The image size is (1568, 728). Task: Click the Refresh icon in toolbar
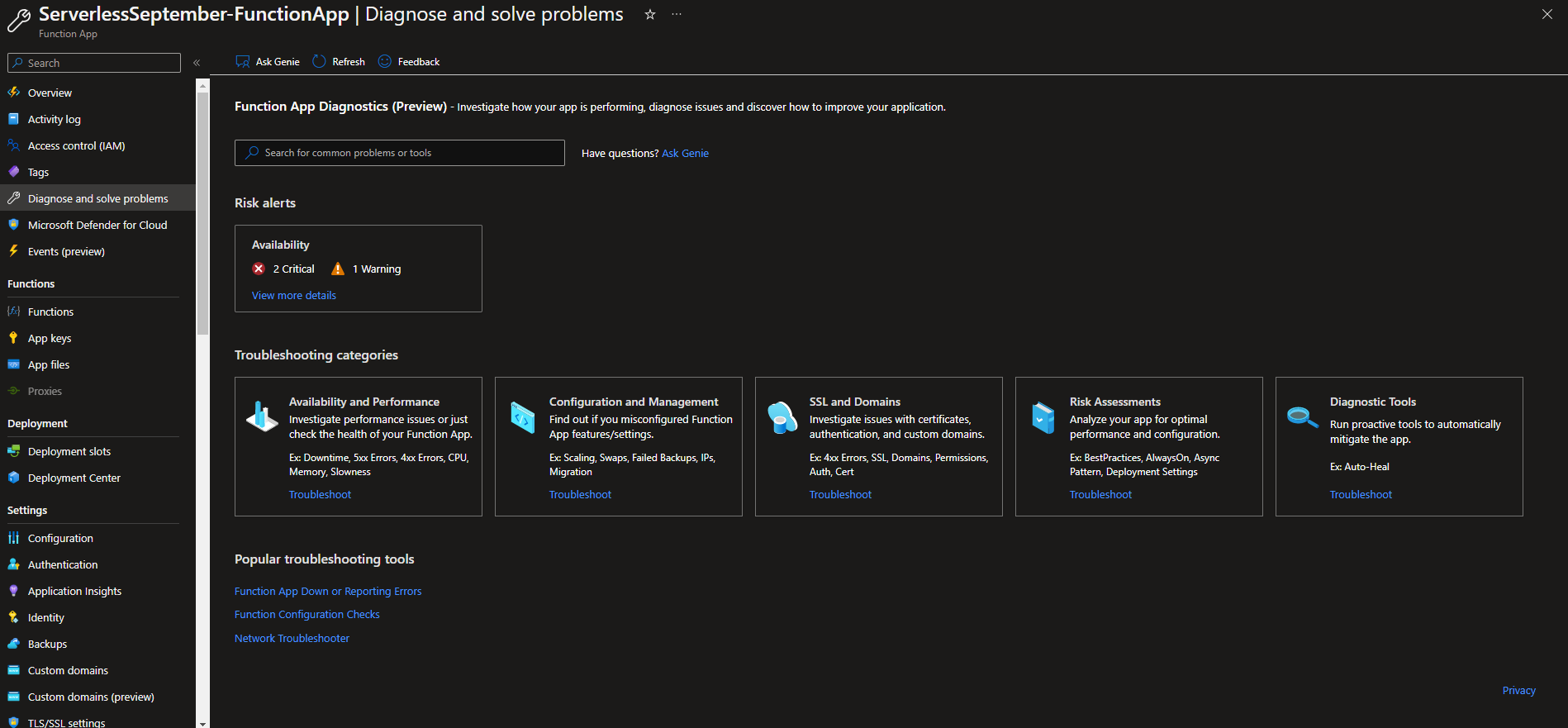coord(320,62)
